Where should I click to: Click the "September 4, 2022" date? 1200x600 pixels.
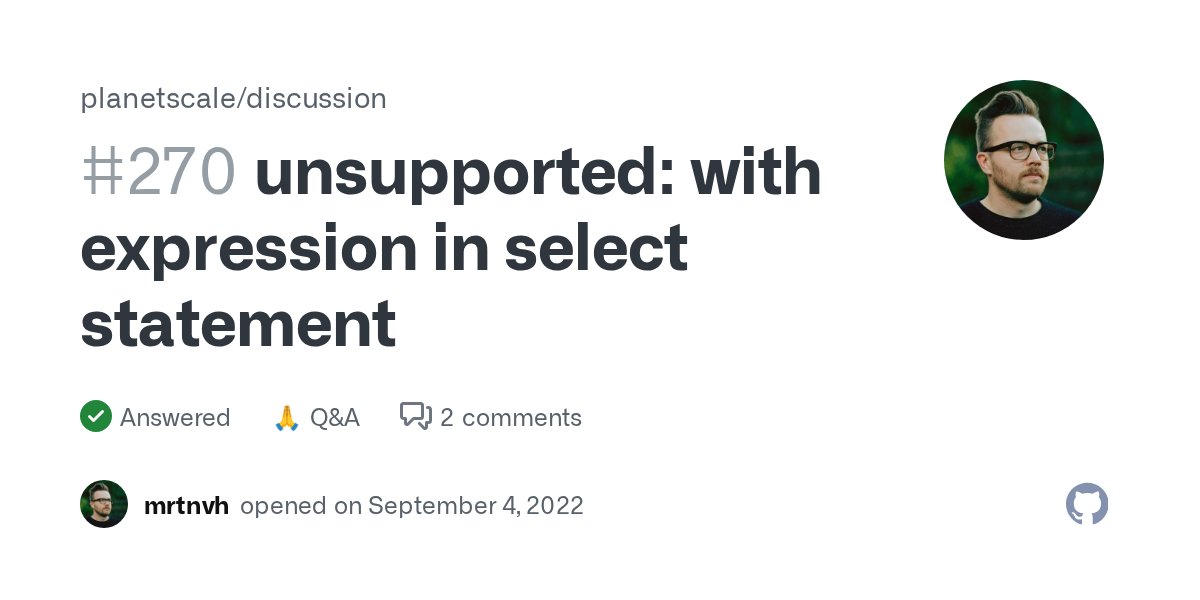(x=475, y=505)
